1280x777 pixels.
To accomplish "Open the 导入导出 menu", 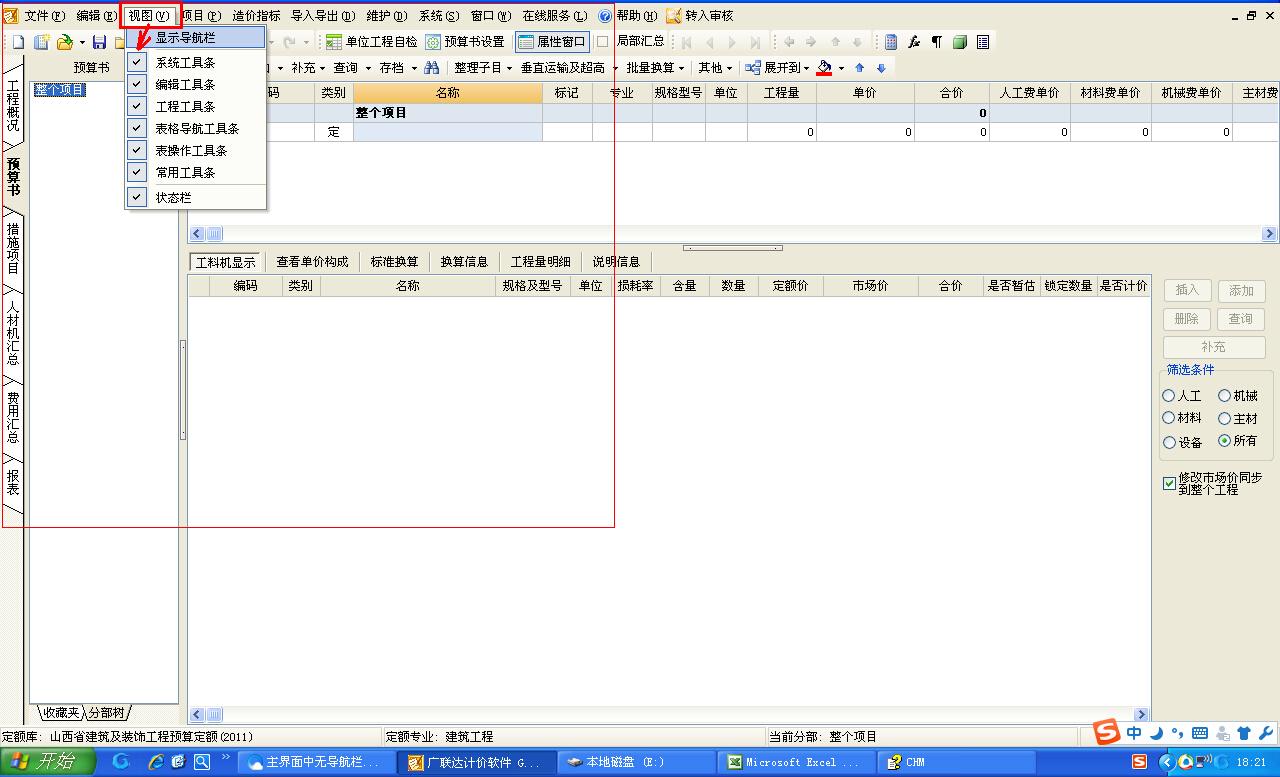I will (323, 16).
